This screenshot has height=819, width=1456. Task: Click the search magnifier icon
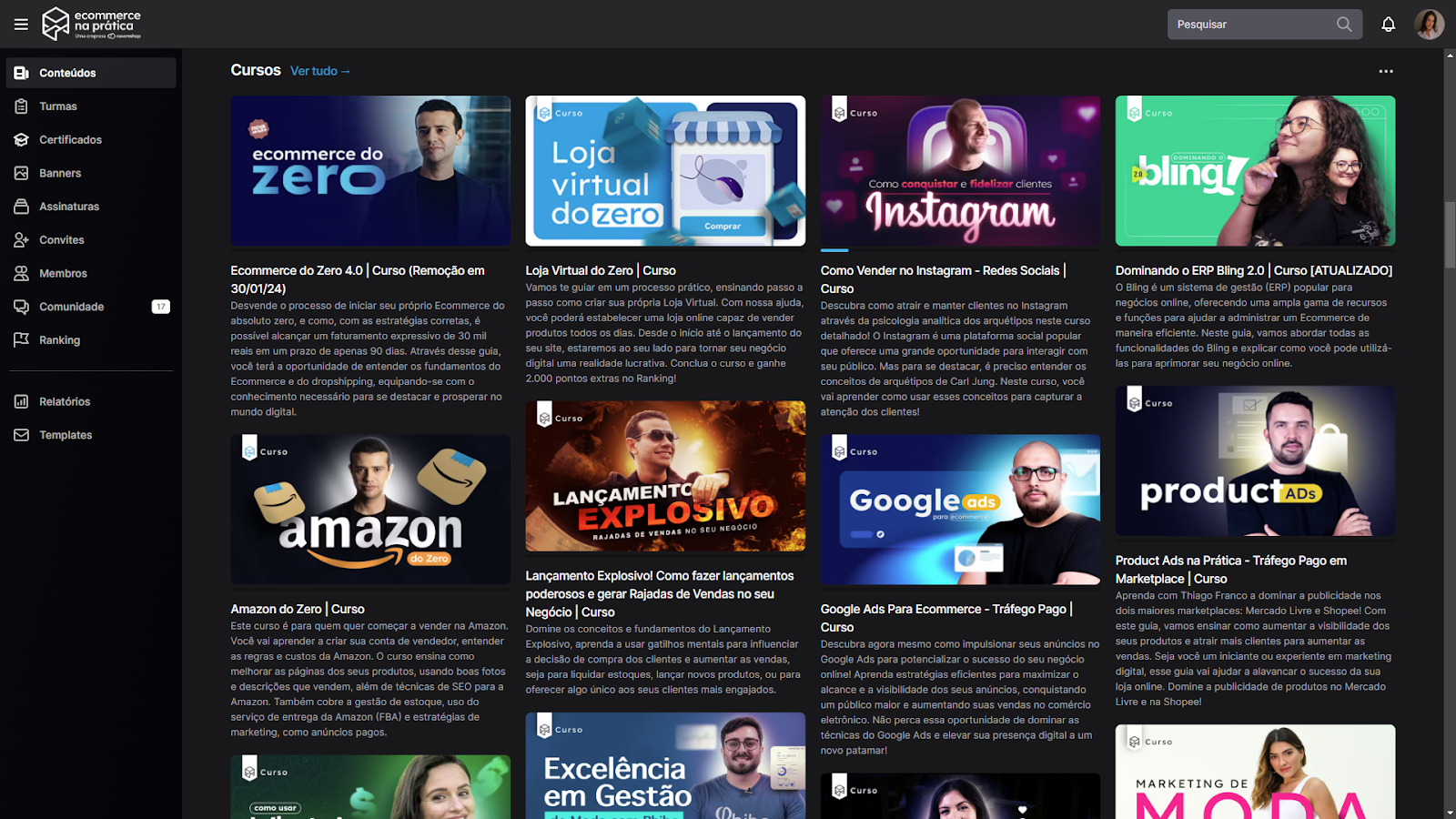1344,25
